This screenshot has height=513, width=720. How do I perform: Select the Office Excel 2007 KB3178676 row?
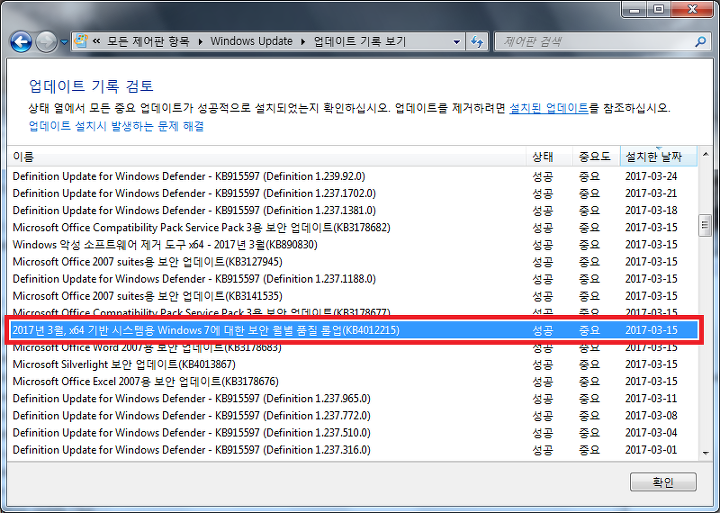pyautogui.click(x=353, y=381)
